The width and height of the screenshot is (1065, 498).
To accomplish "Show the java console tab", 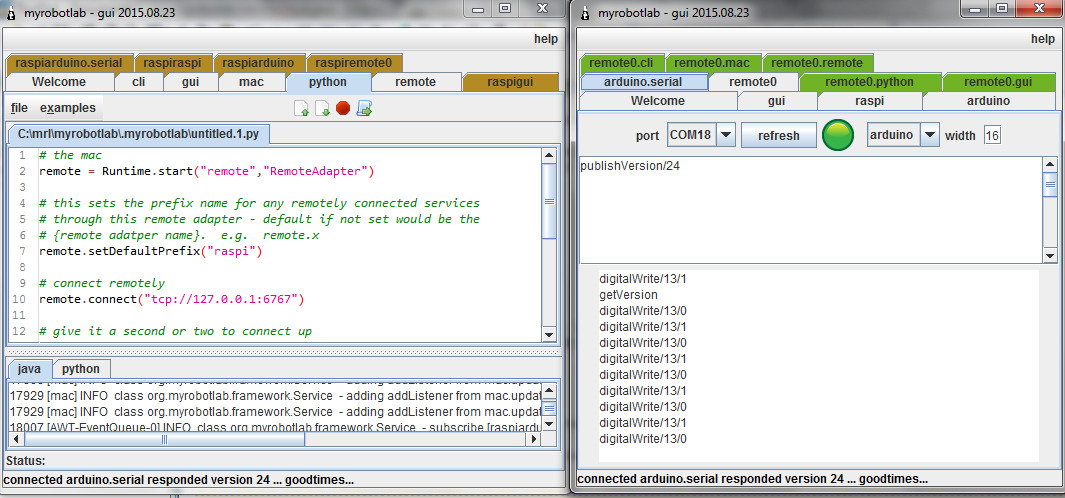I will [x=29, y=369].
